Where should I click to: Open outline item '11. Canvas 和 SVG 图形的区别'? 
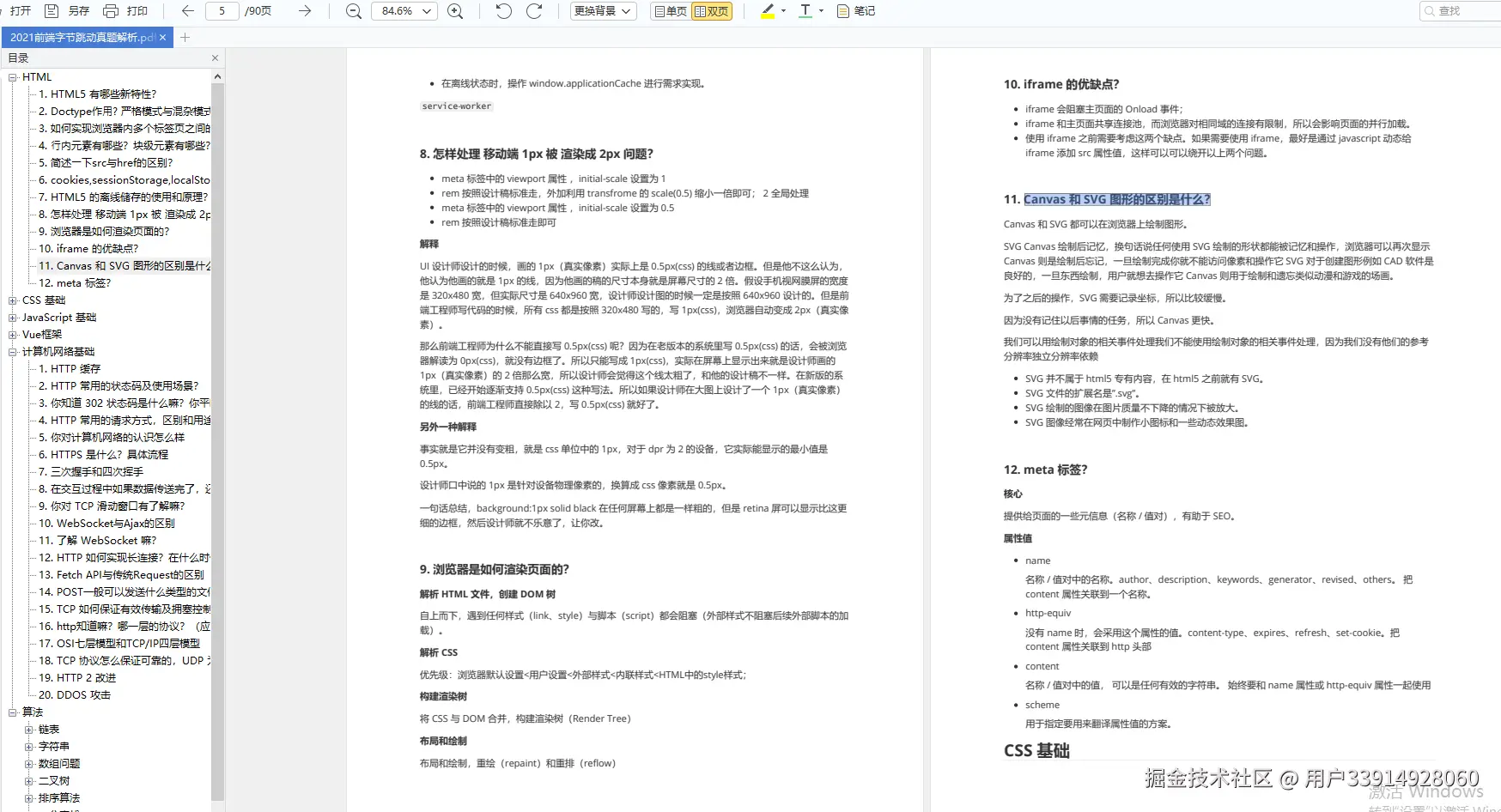click(125, 266)
